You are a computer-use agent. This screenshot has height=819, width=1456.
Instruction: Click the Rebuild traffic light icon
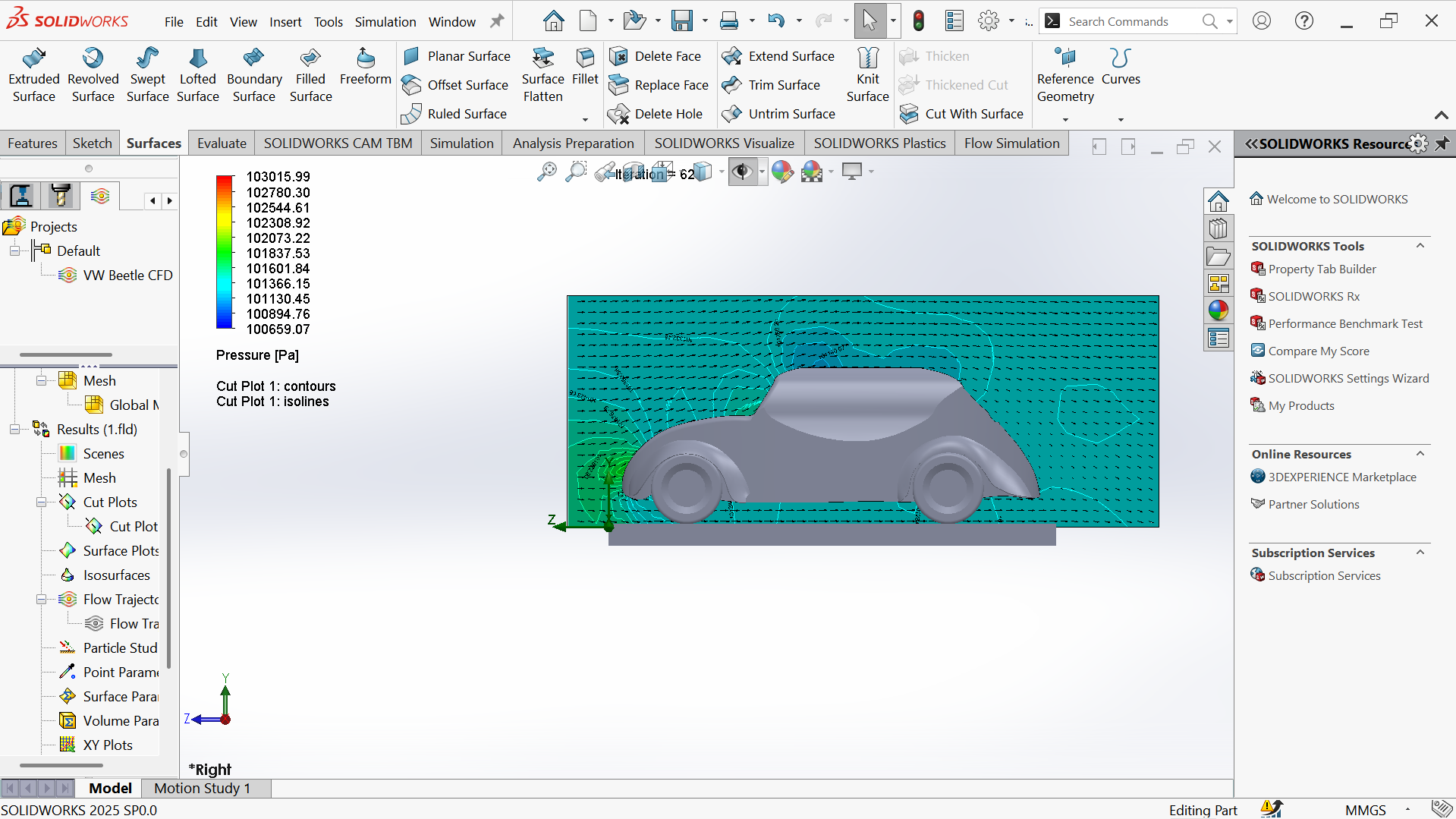click(x=919, y=21)
